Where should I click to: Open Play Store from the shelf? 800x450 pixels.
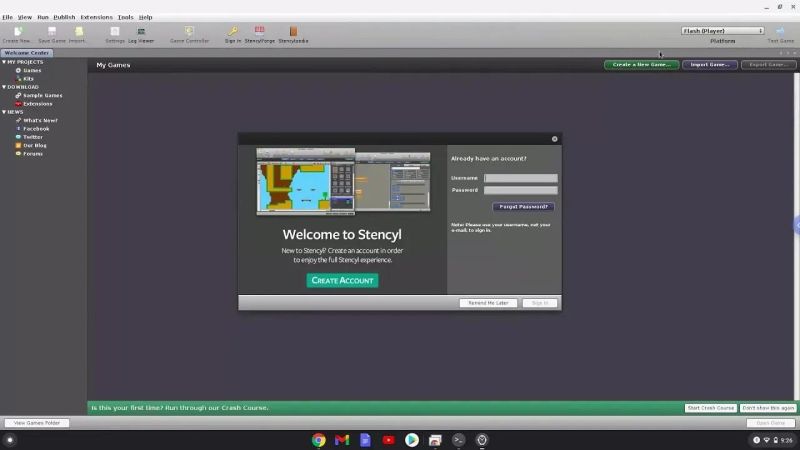[x=412, y=440]
